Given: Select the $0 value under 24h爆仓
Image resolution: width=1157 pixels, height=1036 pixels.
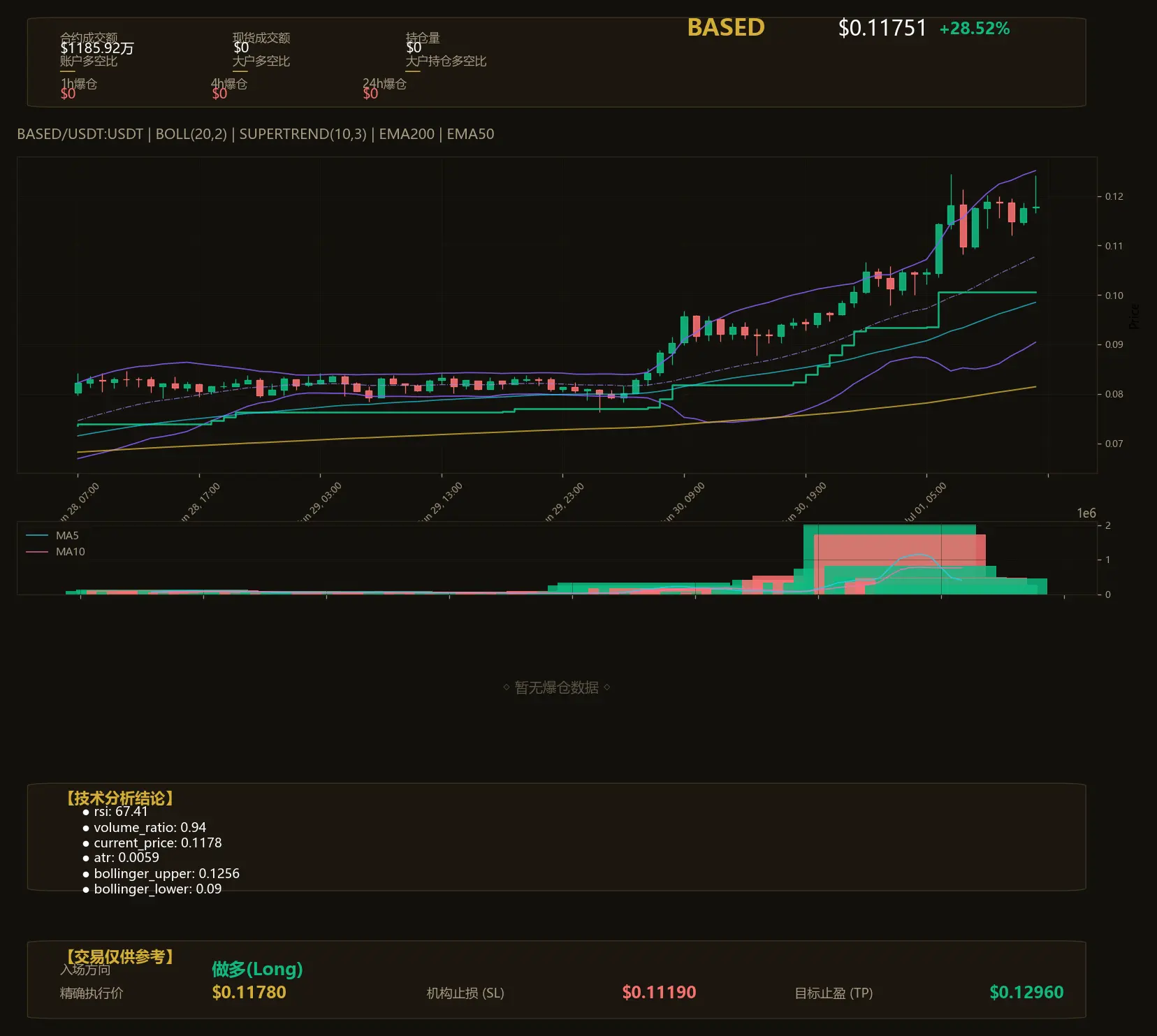Looking at the screenshot, I should click(370, 94).
